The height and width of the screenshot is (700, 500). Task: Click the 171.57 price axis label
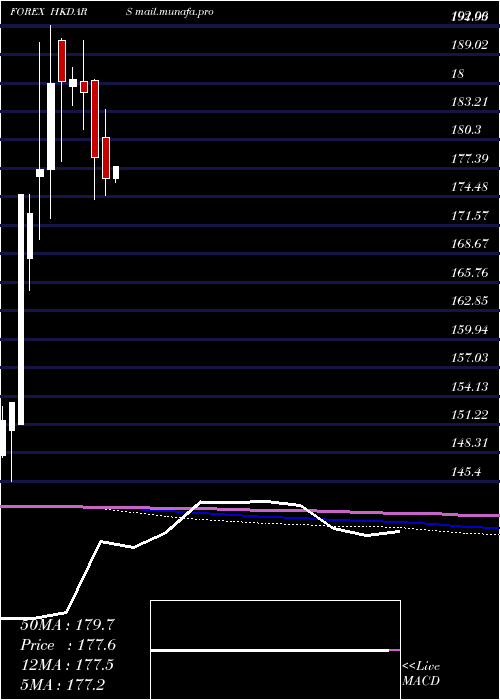pyautogui.click(x=471, y=216)
